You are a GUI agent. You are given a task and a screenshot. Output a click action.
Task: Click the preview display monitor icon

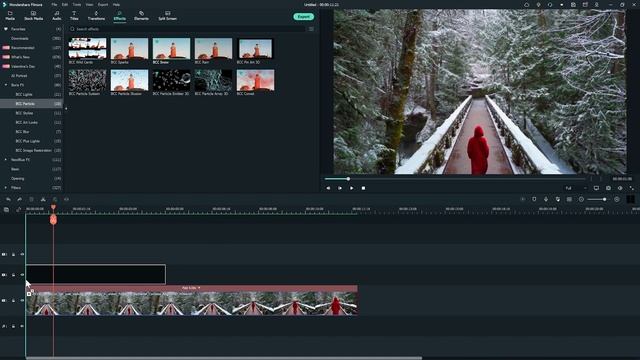[x=596, y=188]
